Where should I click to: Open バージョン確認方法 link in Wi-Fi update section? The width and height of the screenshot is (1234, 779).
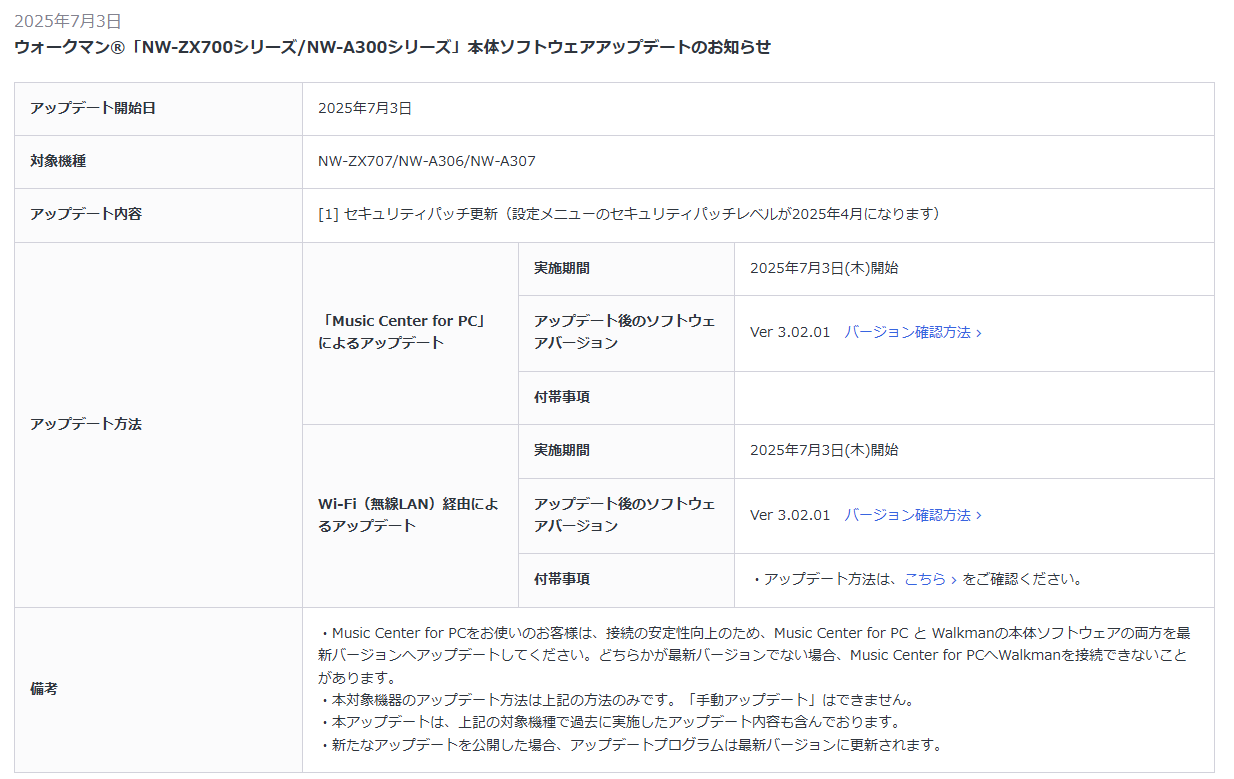tap(913, 515)
